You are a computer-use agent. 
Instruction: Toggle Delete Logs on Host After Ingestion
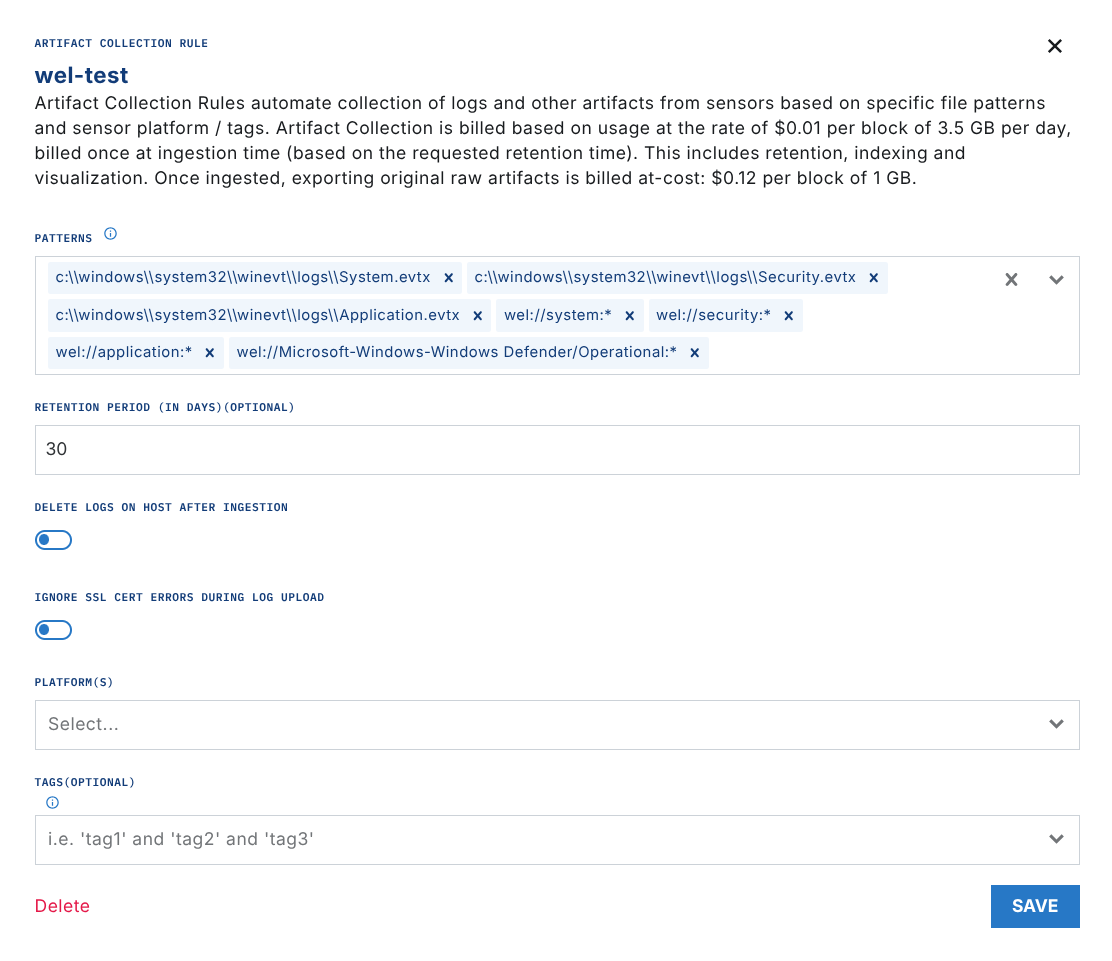tap(54, 540)
